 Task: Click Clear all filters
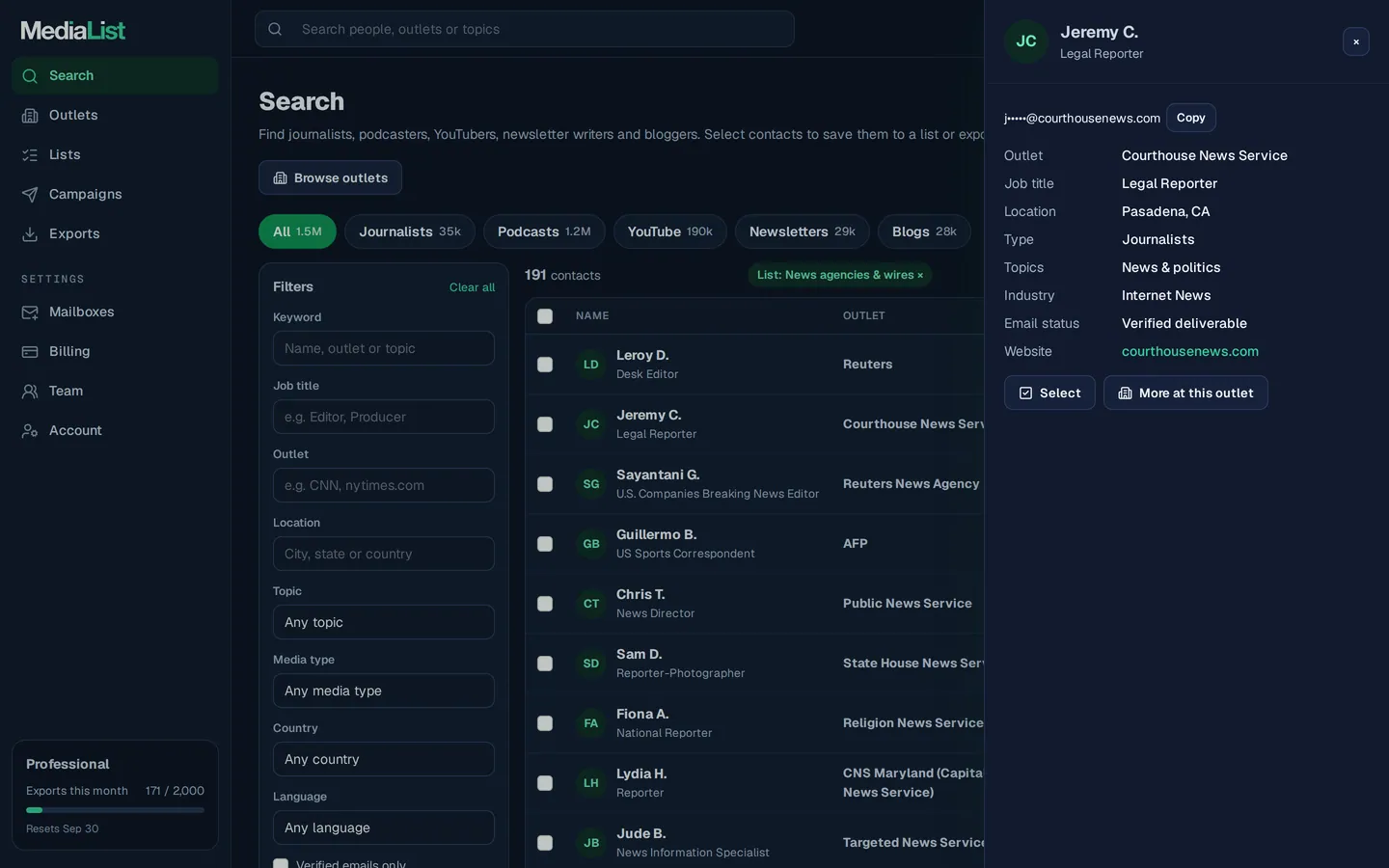(x=472, y=287)
